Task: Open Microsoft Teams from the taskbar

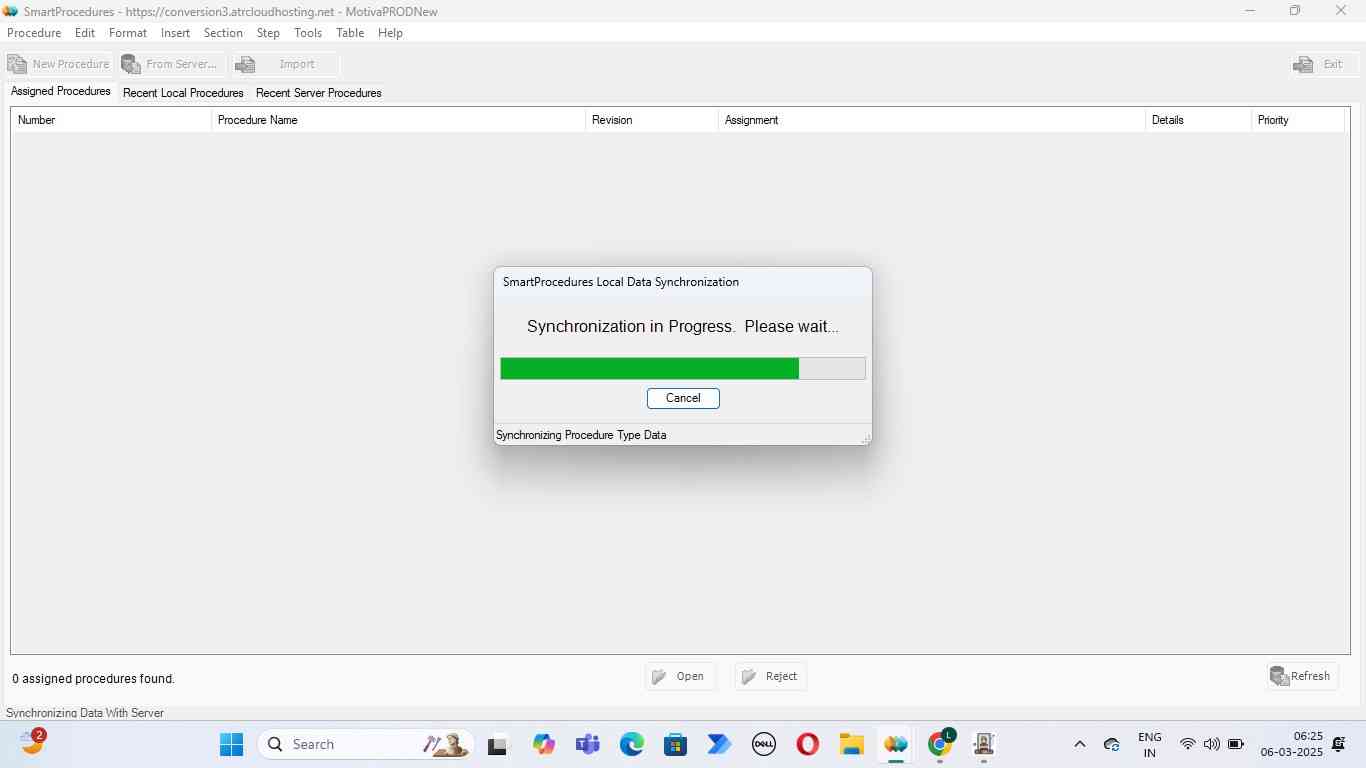Action: pos(587,744)
